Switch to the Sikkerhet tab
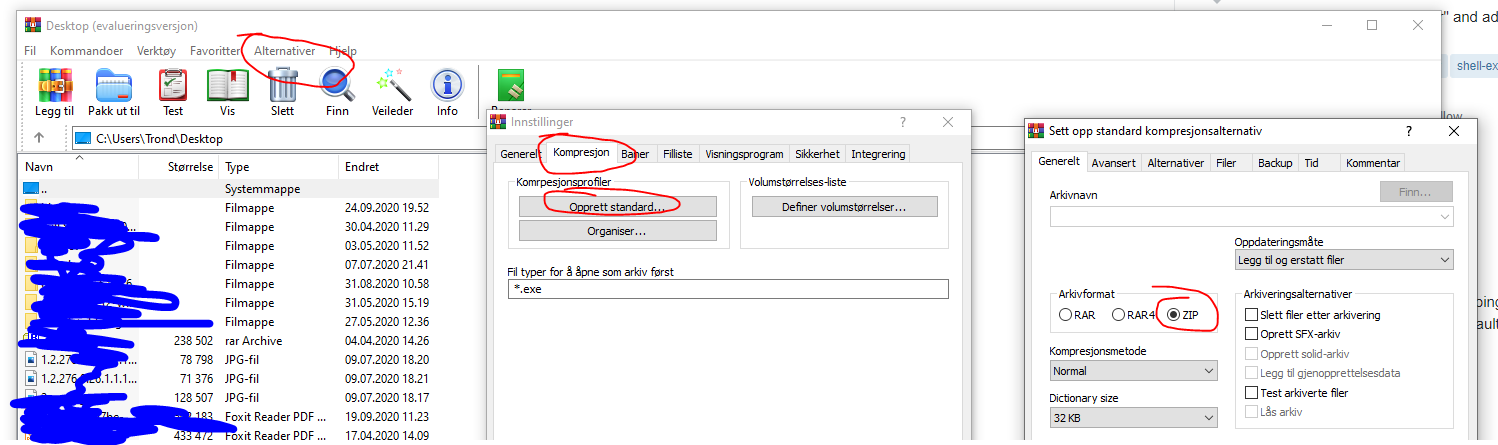Screen dimensions: 1498x445 click(x=817, y=154)
